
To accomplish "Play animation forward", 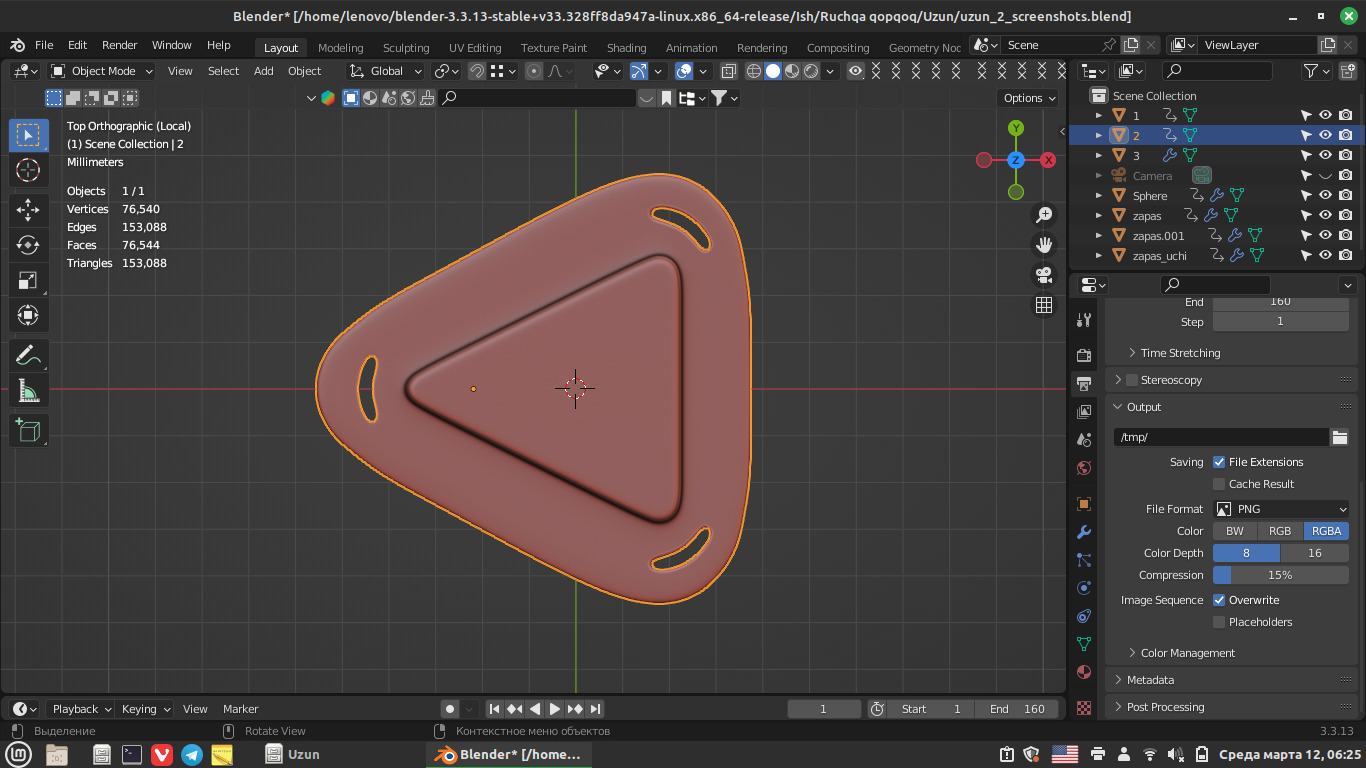I will [555, 709].
